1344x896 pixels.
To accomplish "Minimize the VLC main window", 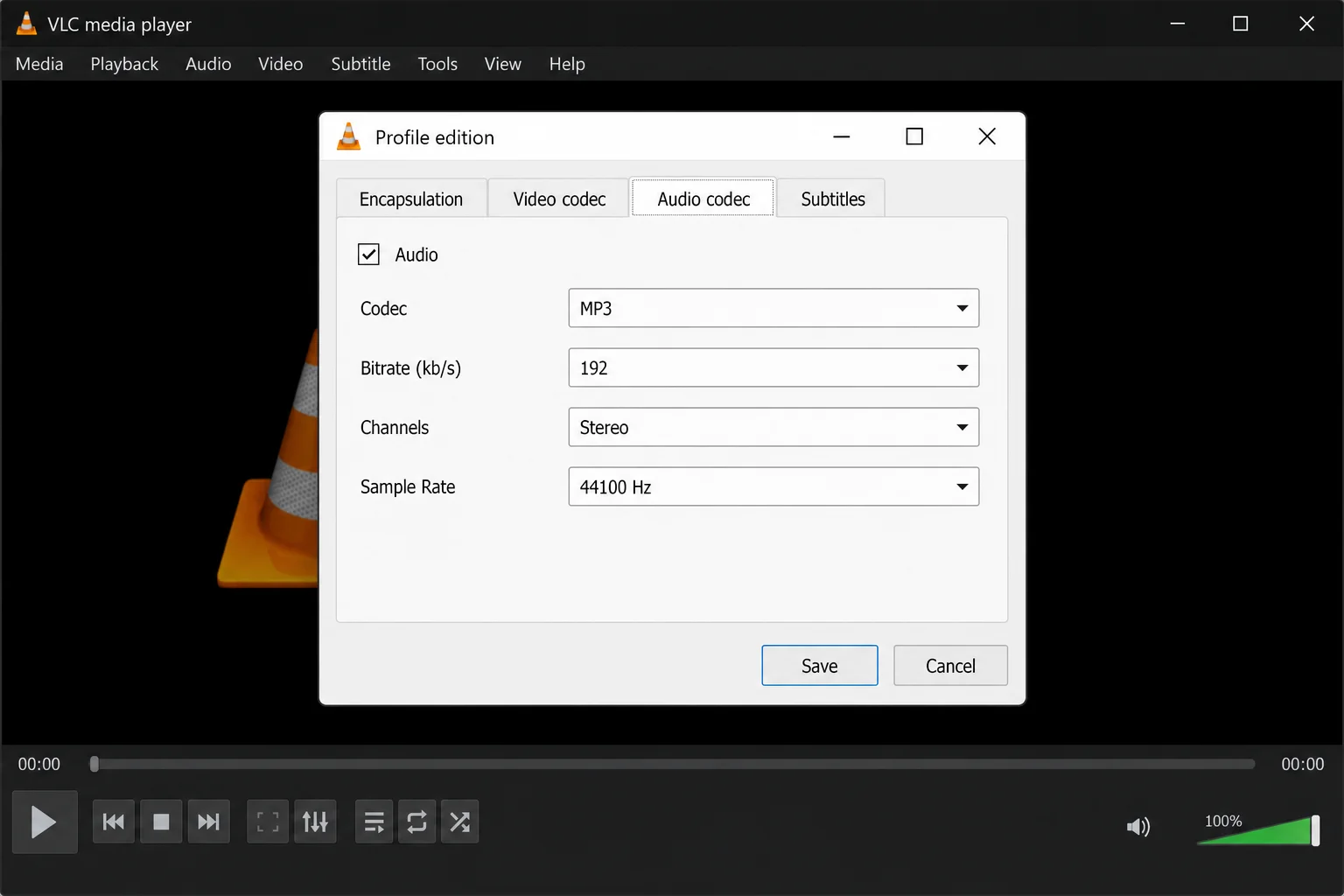I will click(x=1178, y=24).
